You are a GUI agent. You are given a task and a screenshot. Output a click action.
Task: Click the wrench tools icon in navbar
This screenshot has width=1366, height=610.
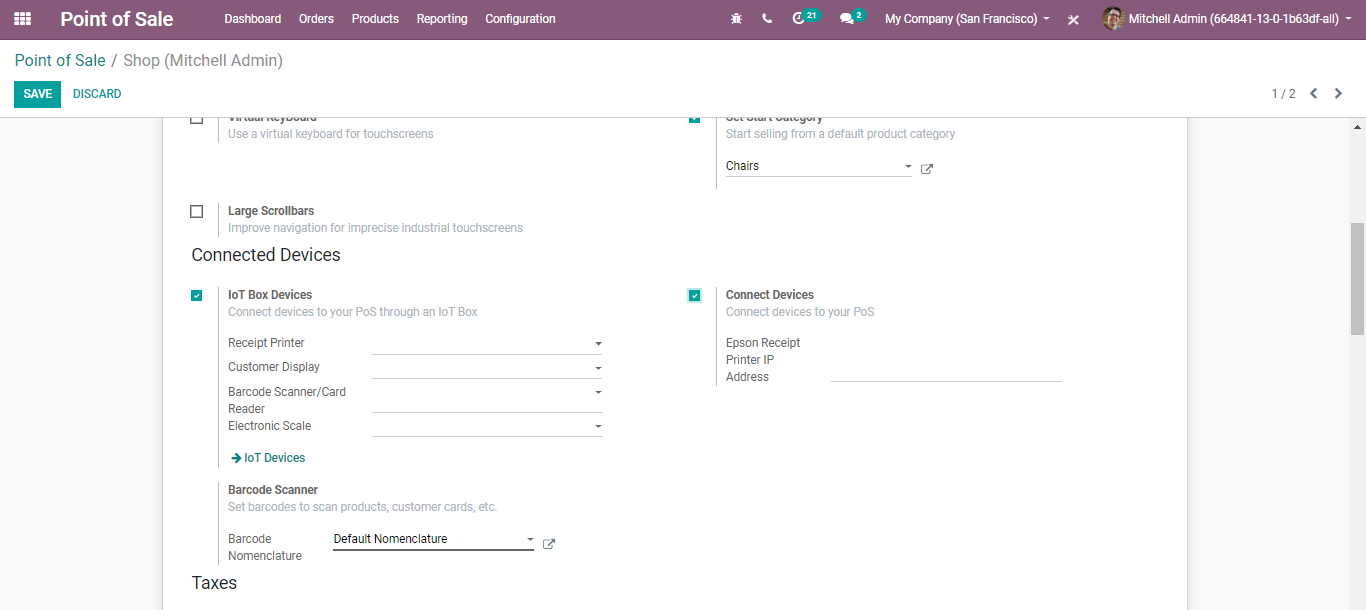click(1073, 19)
